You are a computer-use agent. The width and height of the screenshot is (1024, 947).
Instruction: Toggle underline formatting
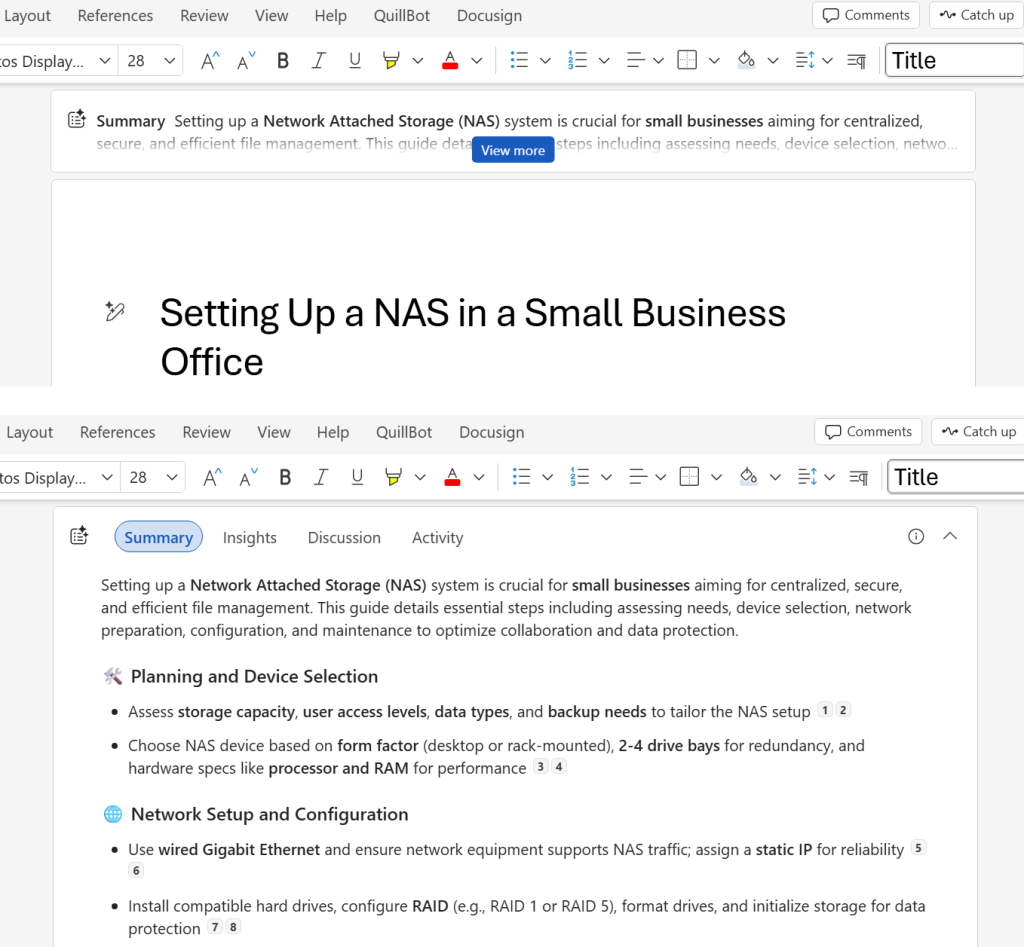point(355,60)
